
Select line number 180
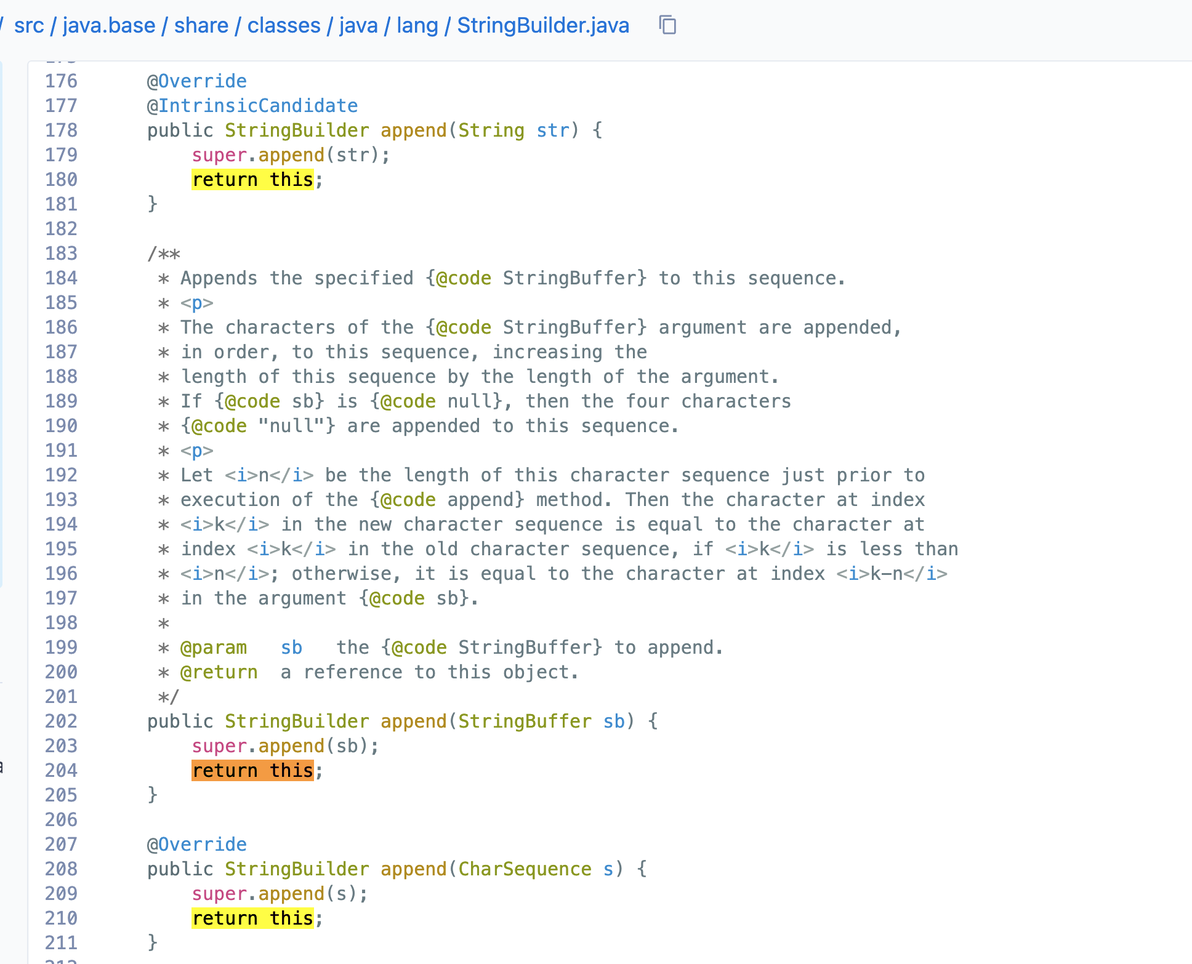click(61, 179)
